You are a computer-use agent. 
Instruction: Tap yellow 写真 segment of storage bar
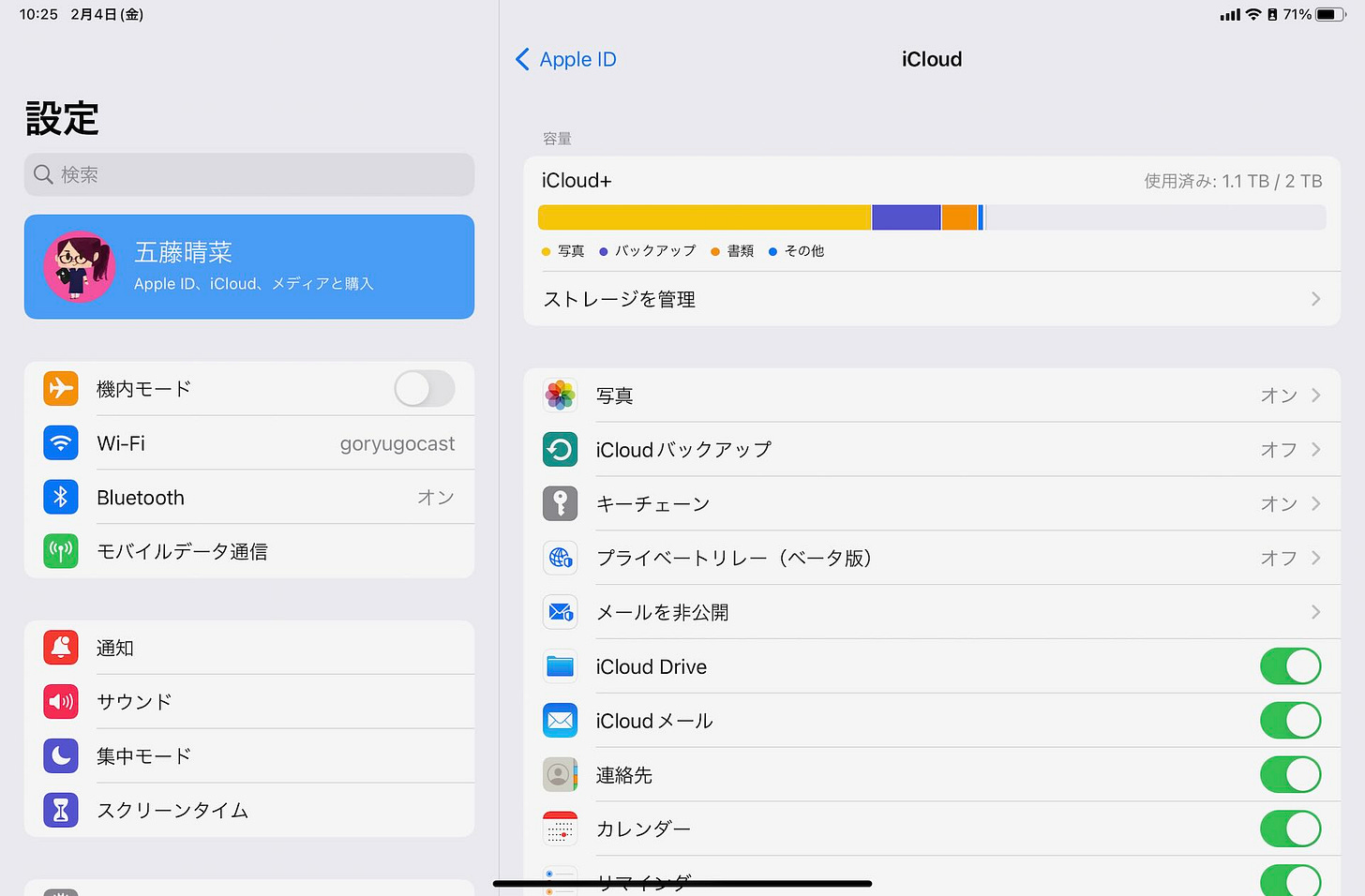point(704,217)
